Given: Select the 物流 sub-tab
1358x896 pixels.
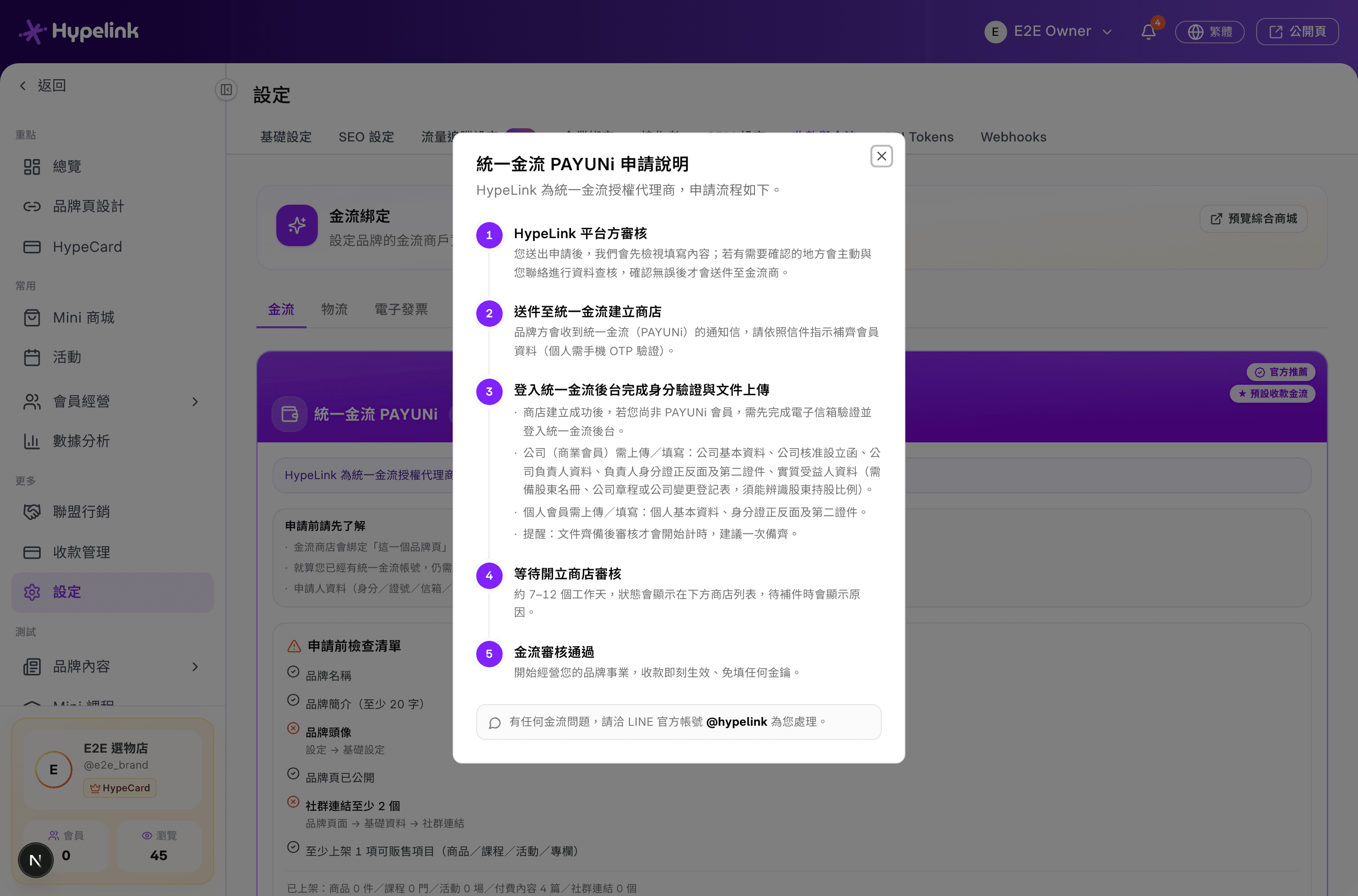Looking at the screenshot, I should click(x=334, y=310).
